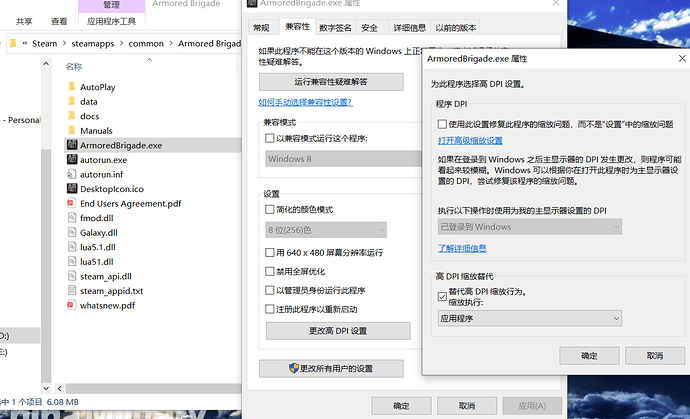This screenshot has width=690, height=419.
Task: Click 确定 in Properties window
Action: click(x=401, y=405)
